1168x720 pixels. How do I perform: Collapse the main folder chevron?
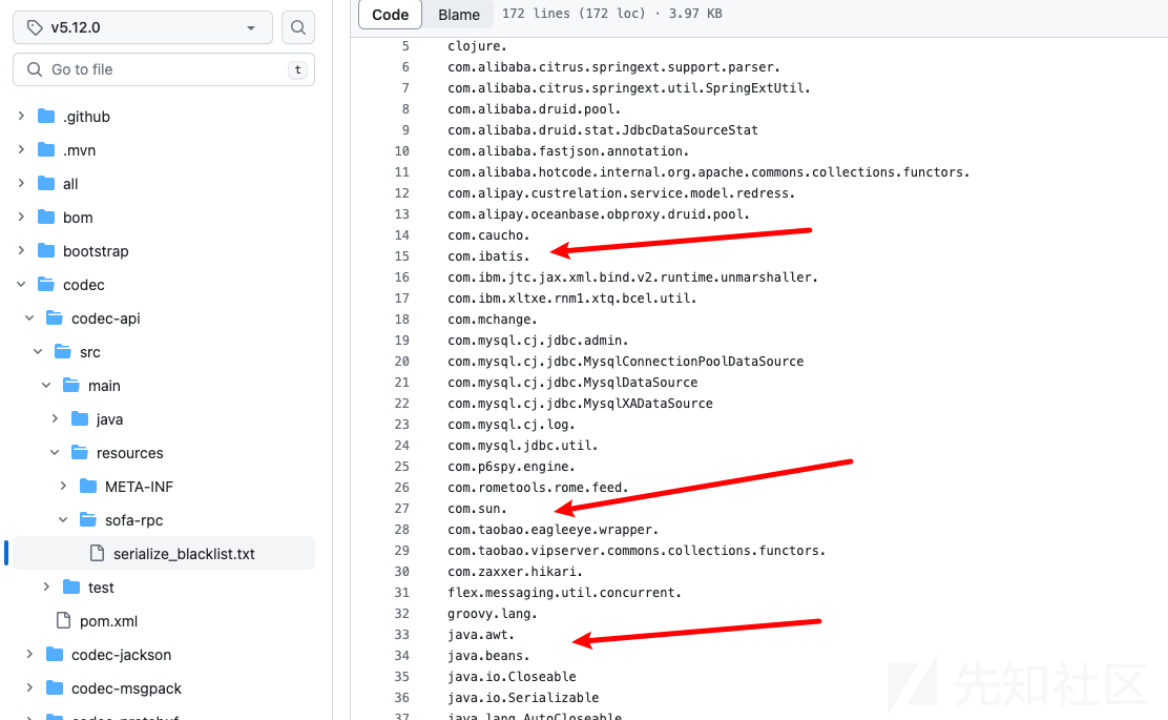[x=46, y=385]
